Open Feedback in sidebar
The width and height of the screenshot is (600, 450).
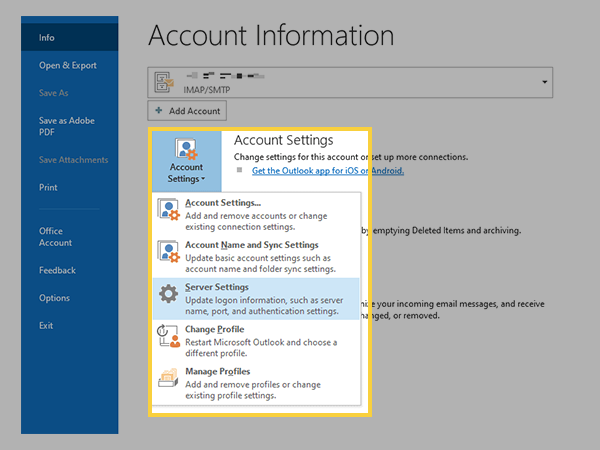click(x=57, y=271)
